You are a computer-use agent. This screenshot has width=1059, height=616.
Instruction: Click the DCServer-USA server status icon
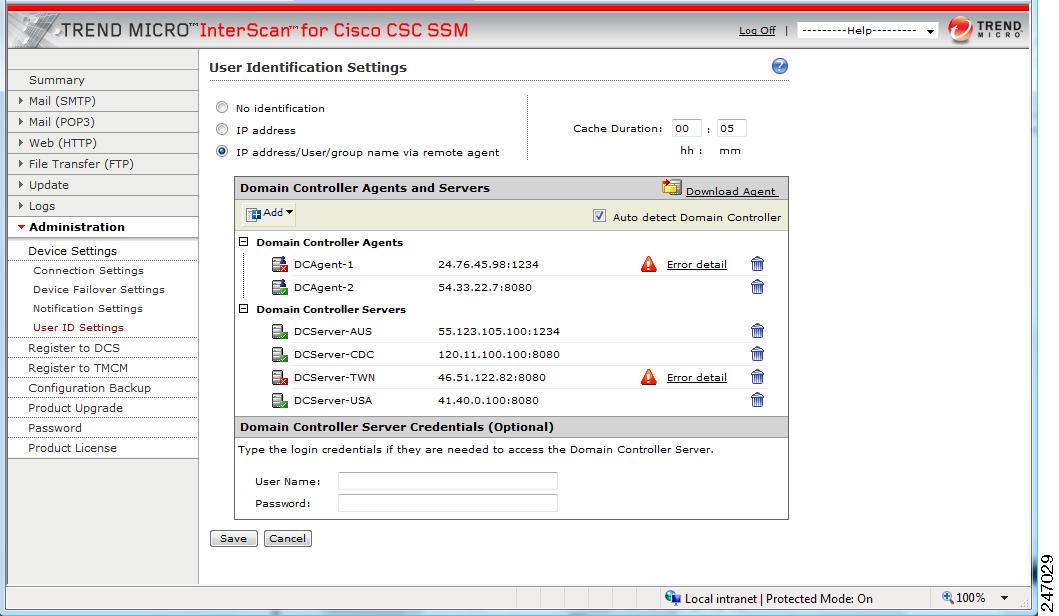point(280,400)
